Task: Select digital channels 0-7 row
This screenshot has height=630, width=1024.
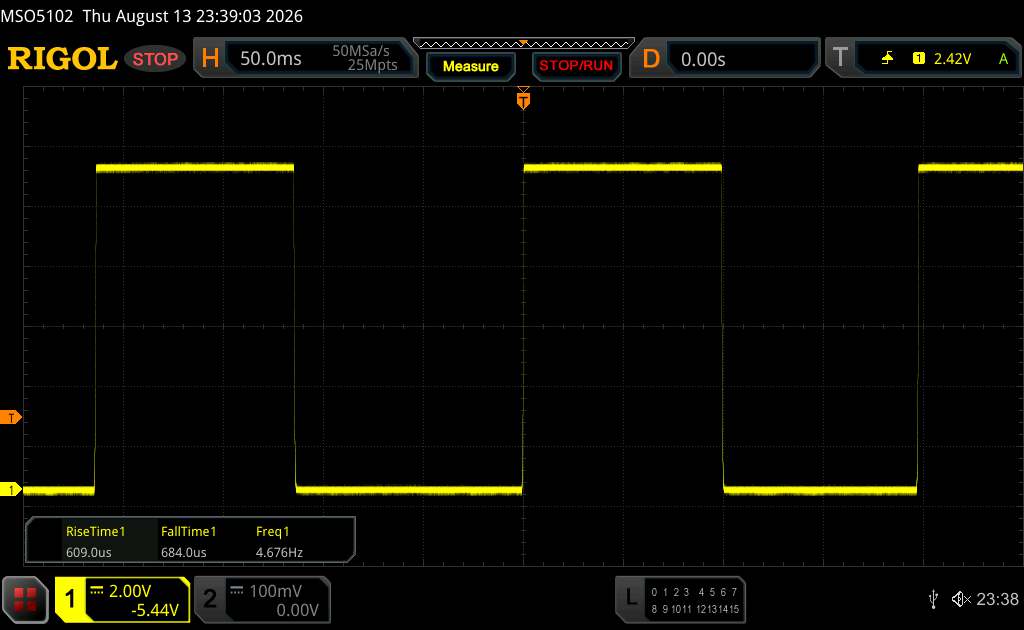Action: (694, 592)
